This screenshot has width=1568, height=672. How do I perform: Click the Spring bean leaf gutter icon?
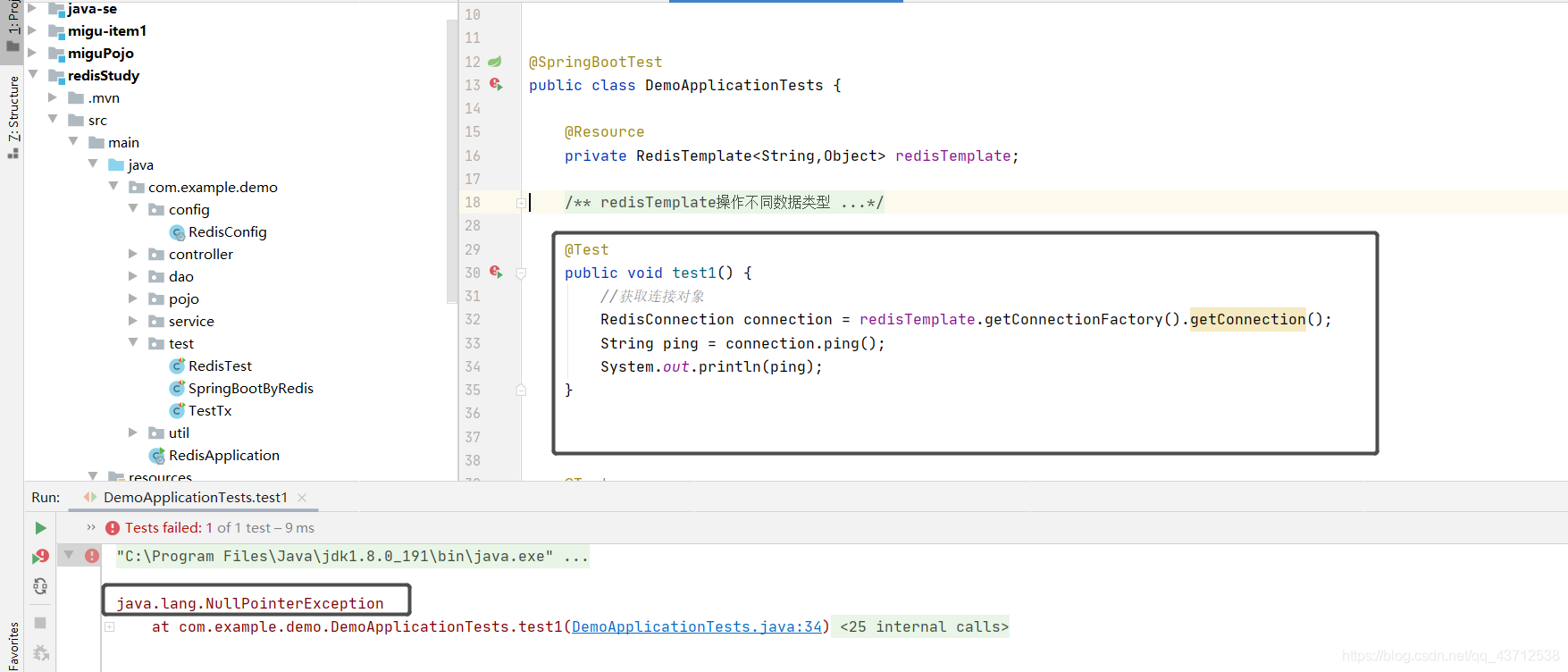(x=495, y=62)
